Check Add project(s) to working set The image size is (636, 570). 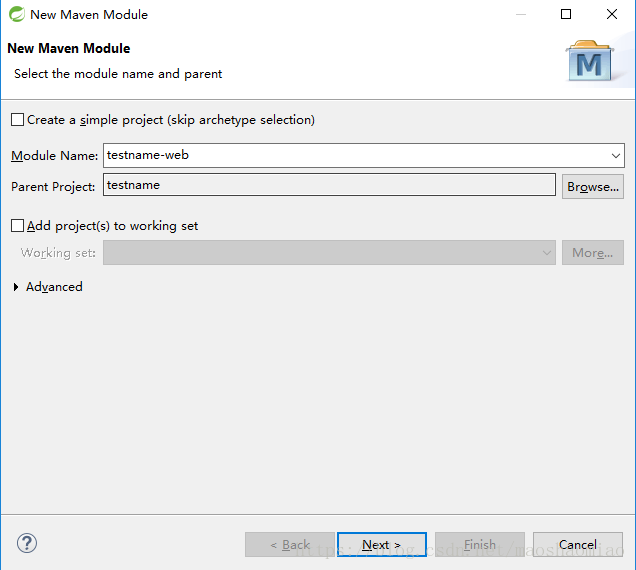[17, 226]
